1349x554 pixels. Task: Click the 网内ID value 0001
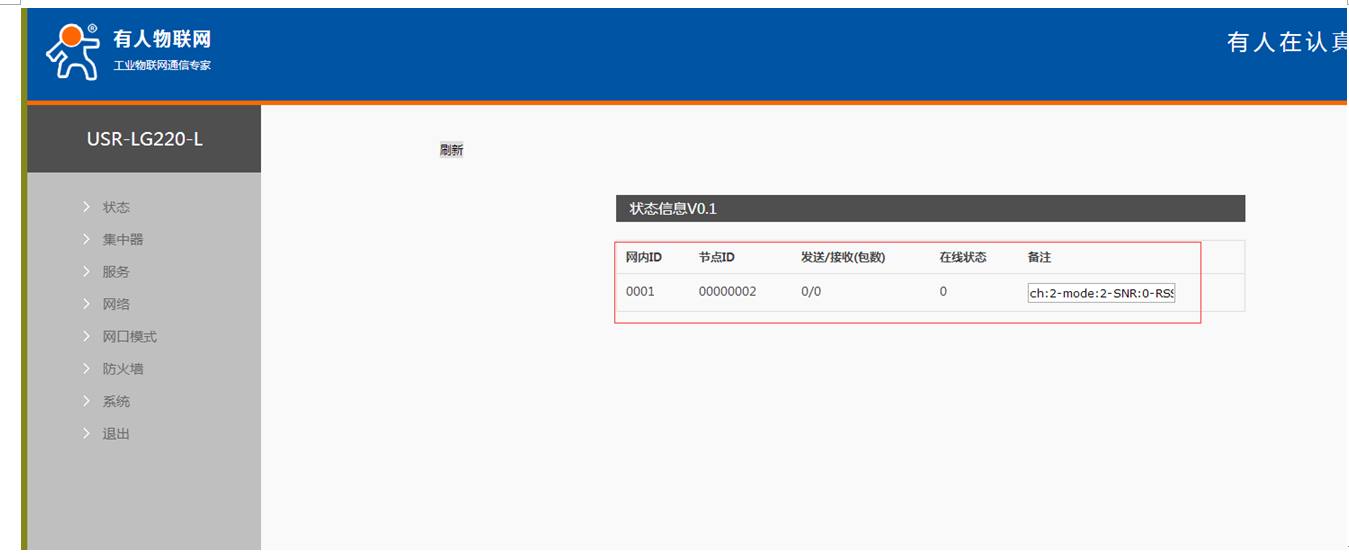640,292
